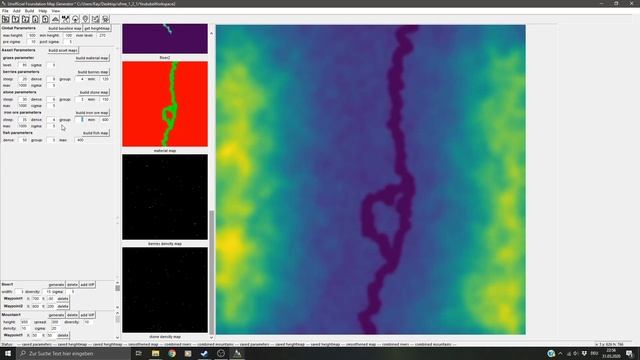This screenshot has height=360, width=640.
Task: Click the build berries map button
Action: tap(93, 72)
